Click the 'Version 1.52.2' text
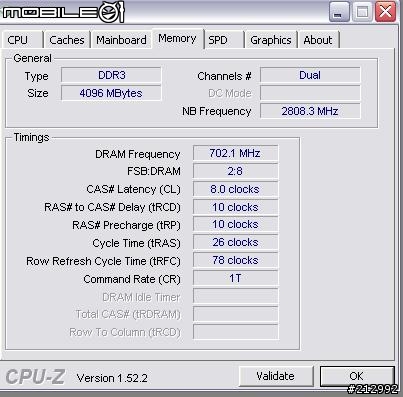 (x=112, y=378)
